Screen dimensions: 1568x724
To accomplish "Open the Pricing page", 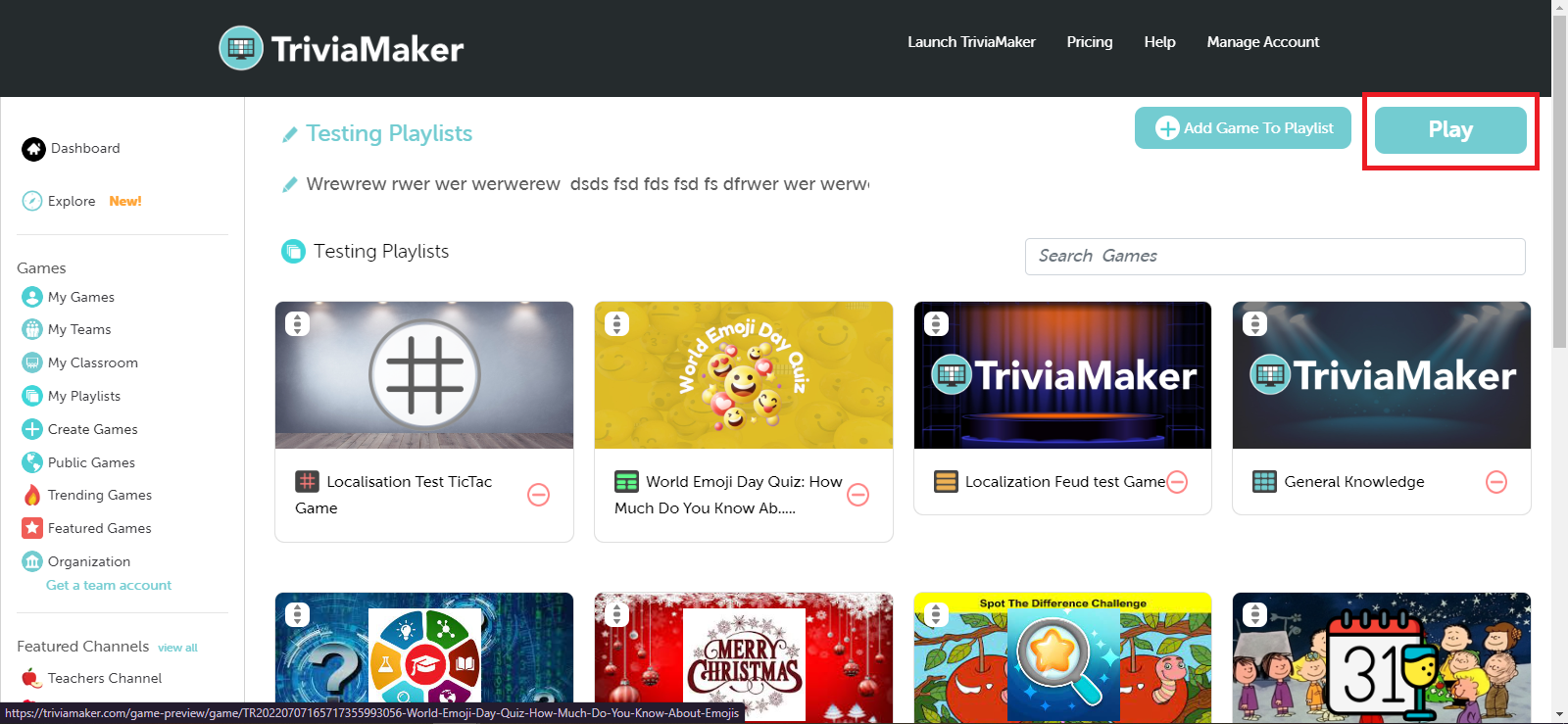I will pyautogui.click(x=1090, y=42).
